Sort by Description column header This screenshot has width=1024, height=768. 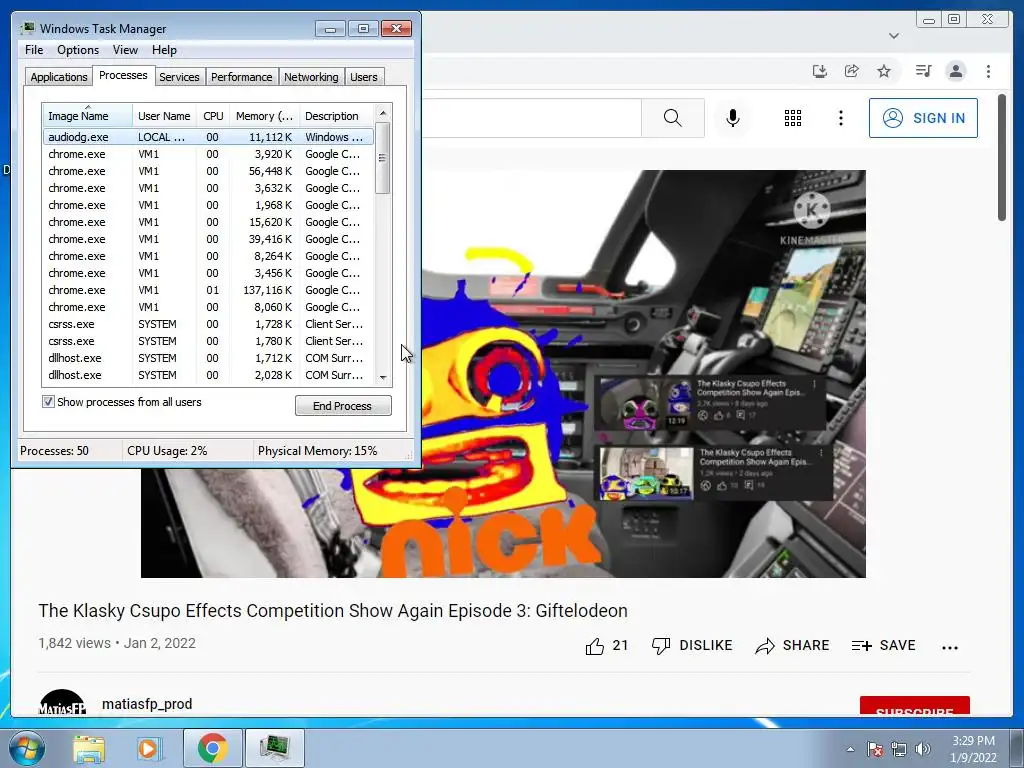[x=336, y=116]
